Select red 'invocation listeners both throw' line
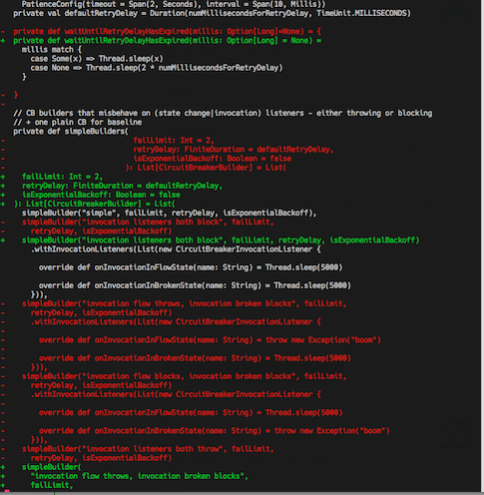Screen dimensions: 484x495 pos(148,449)
